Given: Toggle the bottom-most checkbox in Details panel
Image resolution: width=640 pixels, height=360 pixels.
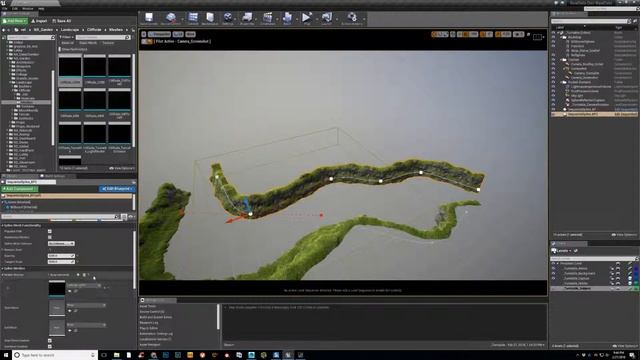Looking at the screenshot, I should 50,347.
